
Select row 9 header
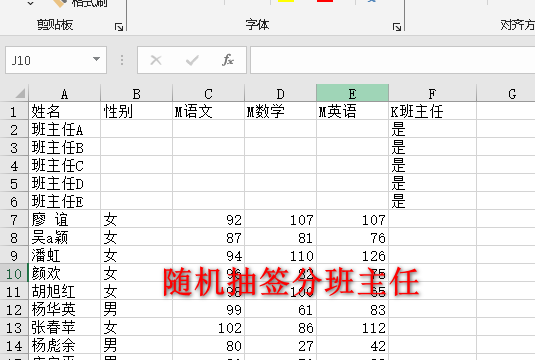14,256
